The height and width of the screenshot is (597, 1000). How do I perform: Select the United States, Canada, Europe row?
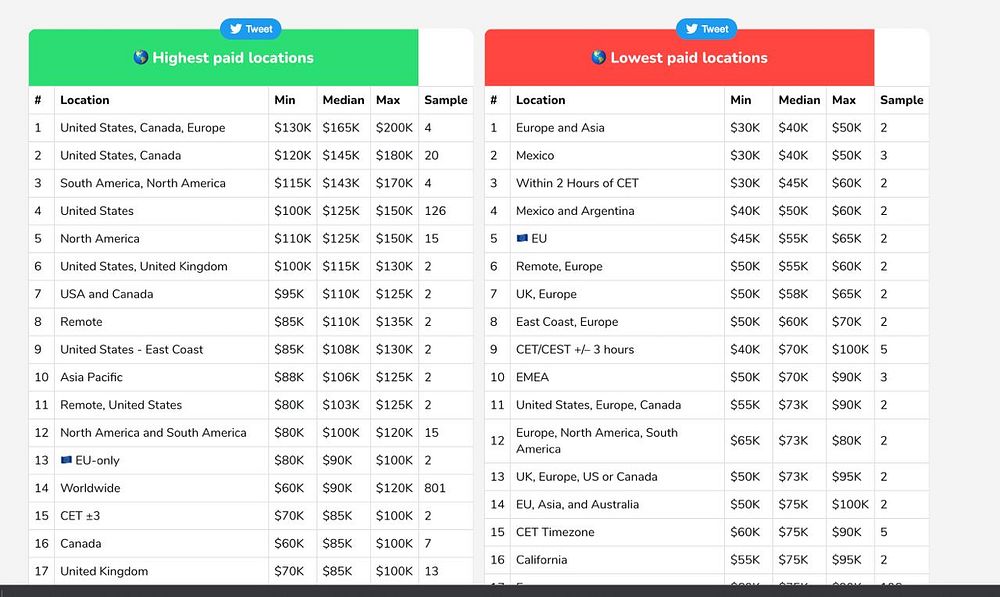pos(251,128)
